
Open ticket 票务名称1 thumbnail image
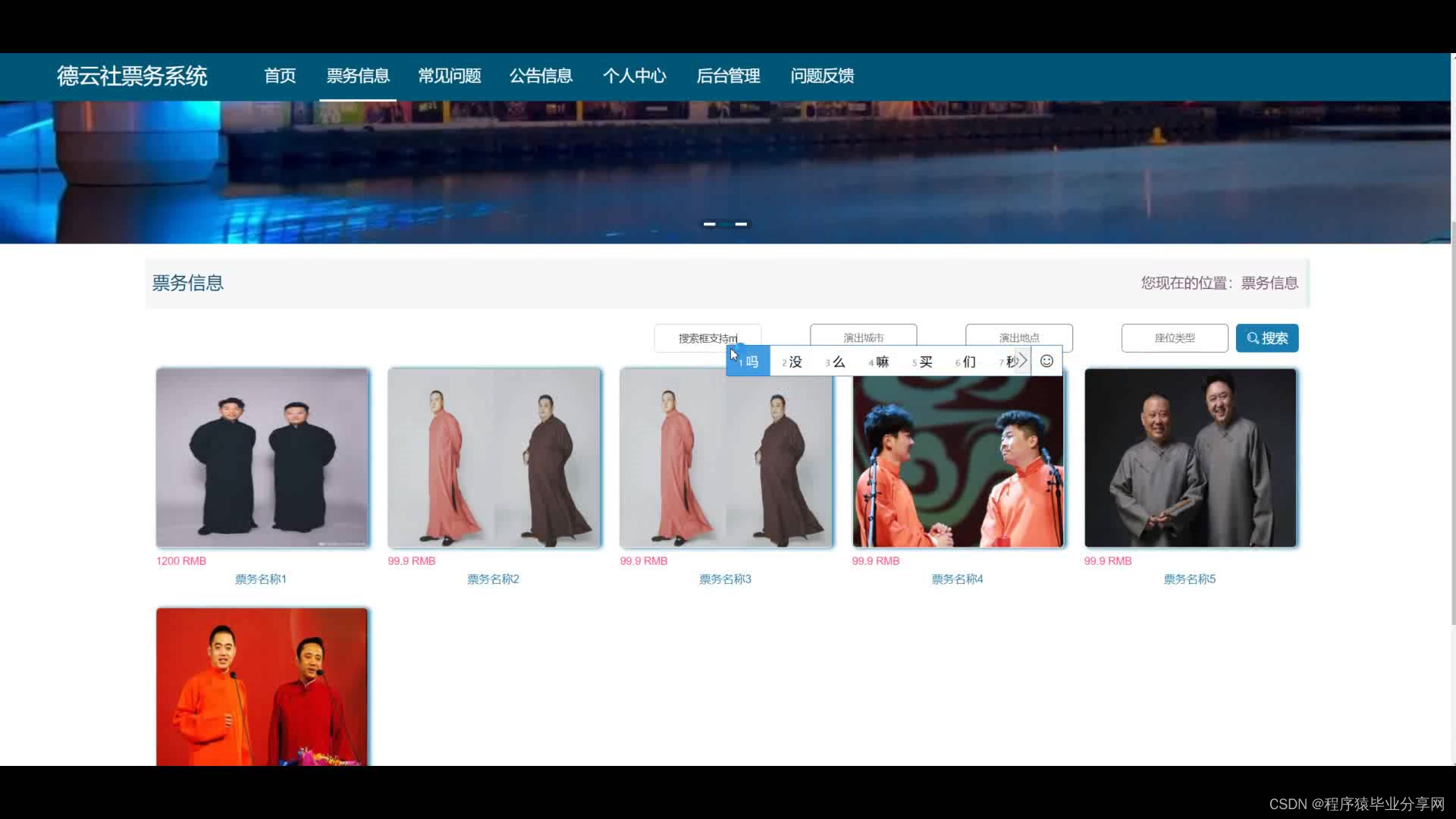(262, 457)
